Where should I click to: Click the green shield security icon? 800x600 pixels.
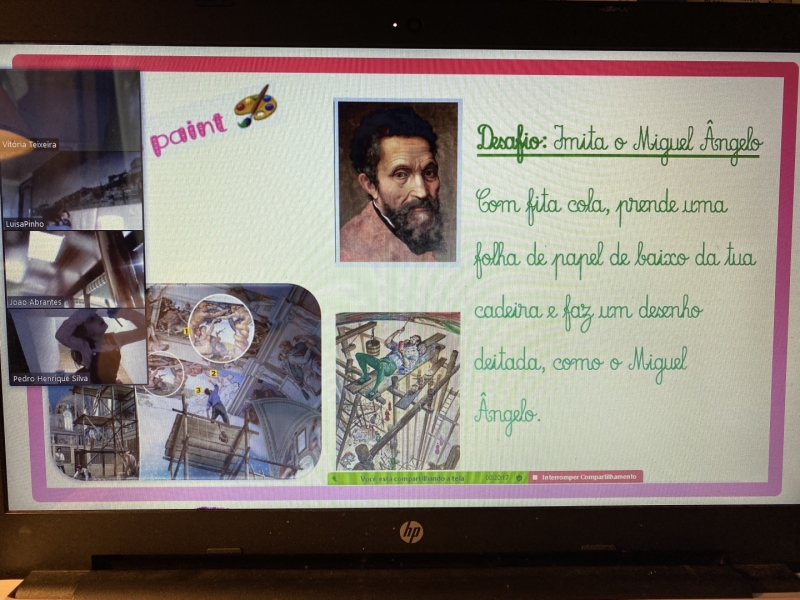(519, 478)
